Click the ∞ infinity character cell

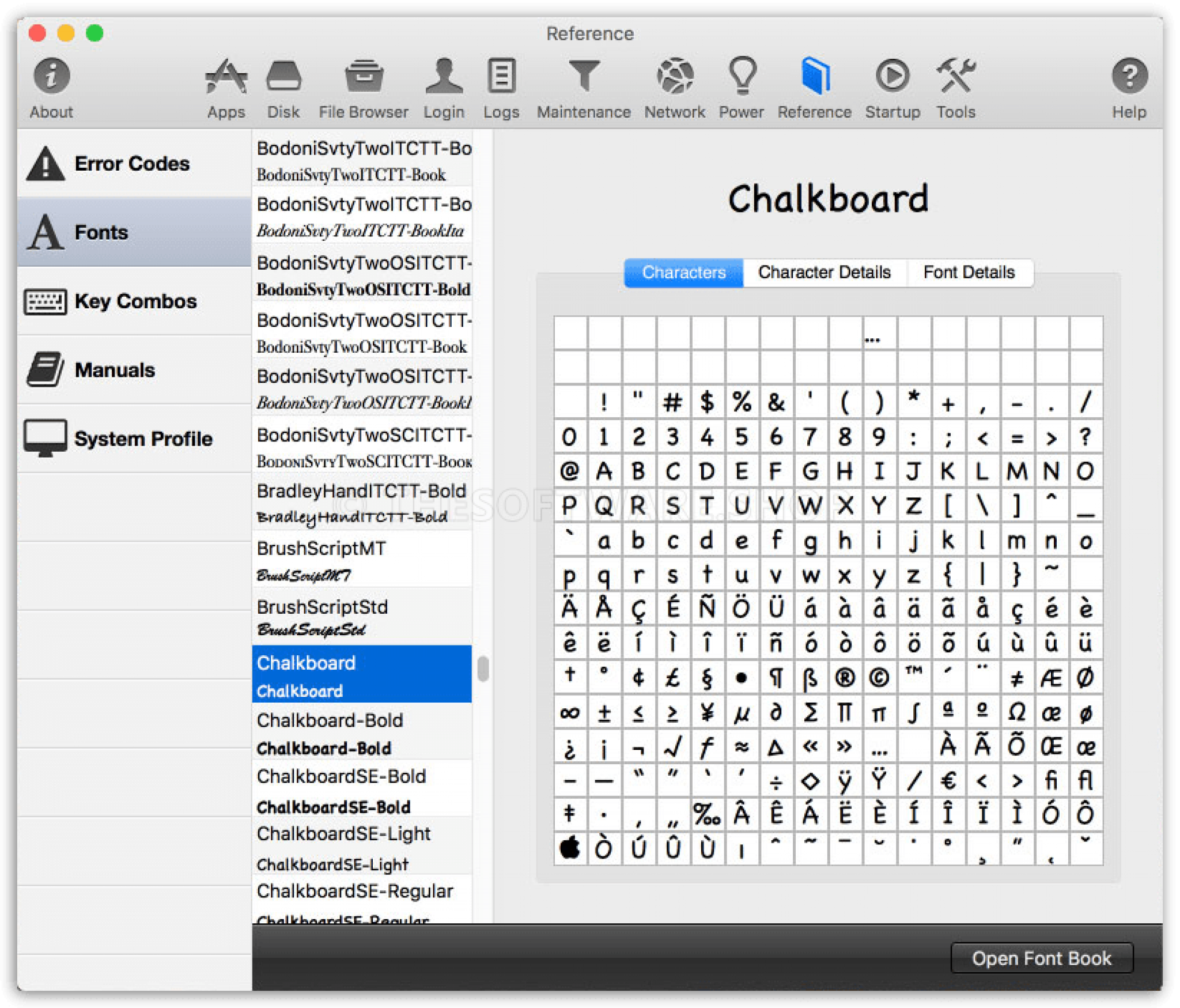pyautogui.click(x=570, y=712)
